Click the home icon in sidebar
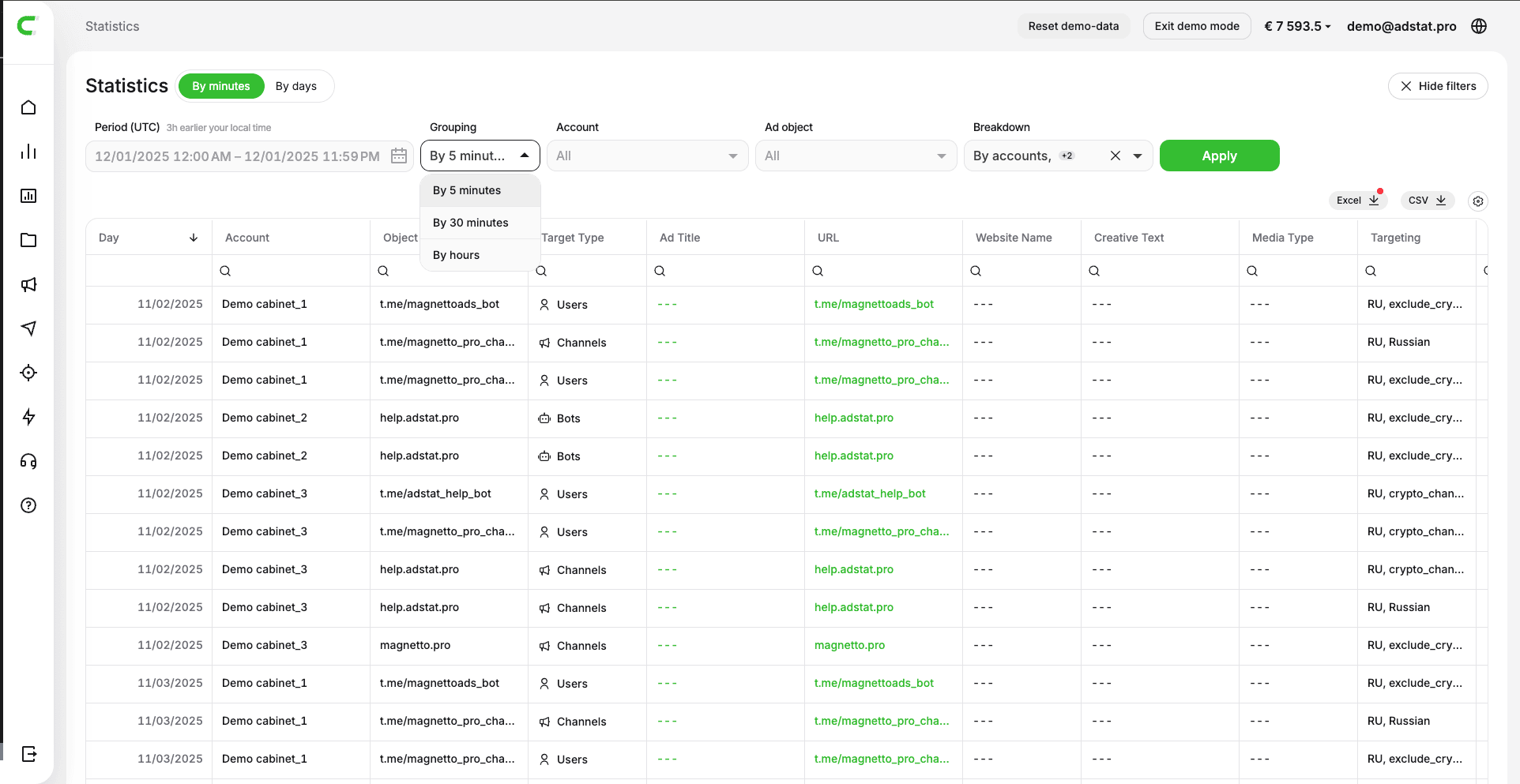This screenshot has height=784, width=1520. coord(28,107)
